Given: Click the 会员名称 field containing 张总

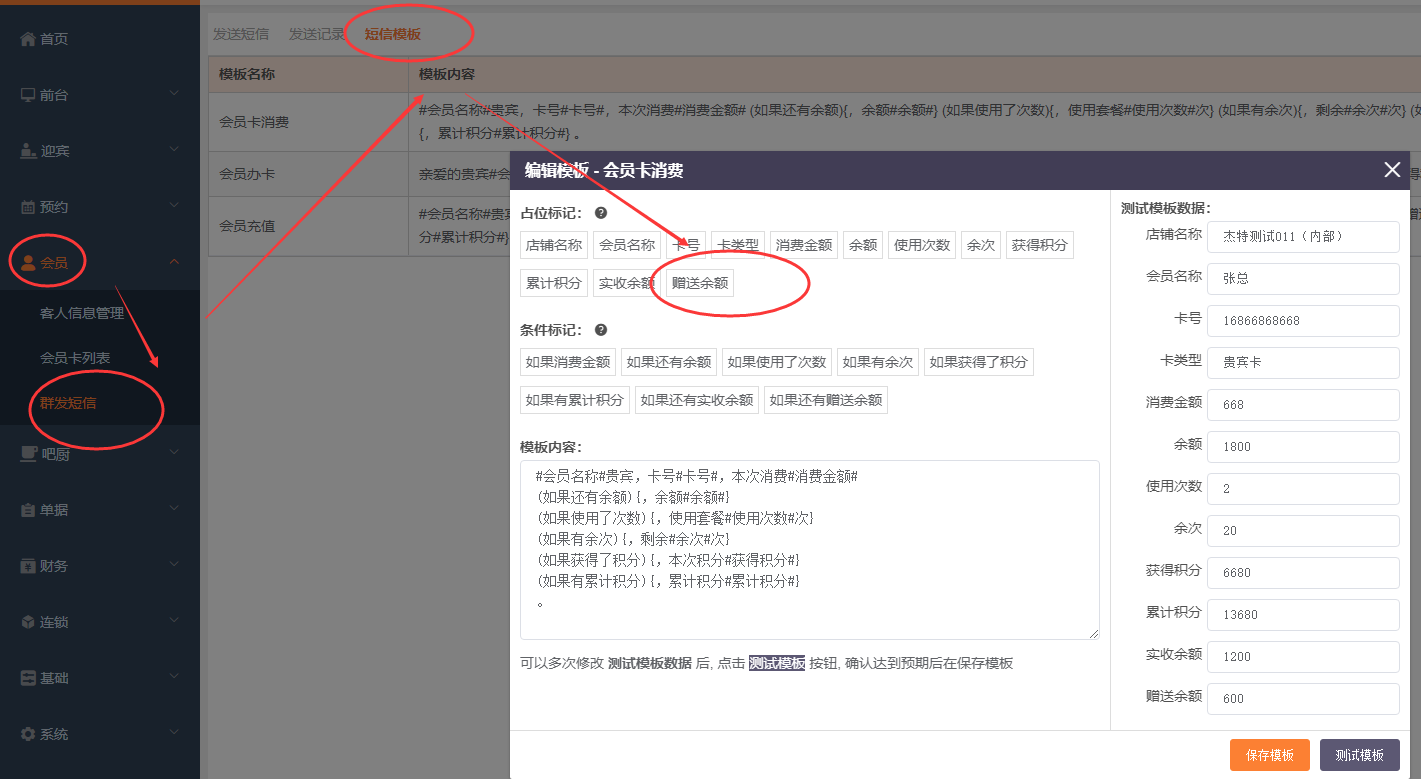Looking at the screenshot, I should point(1303,279).
